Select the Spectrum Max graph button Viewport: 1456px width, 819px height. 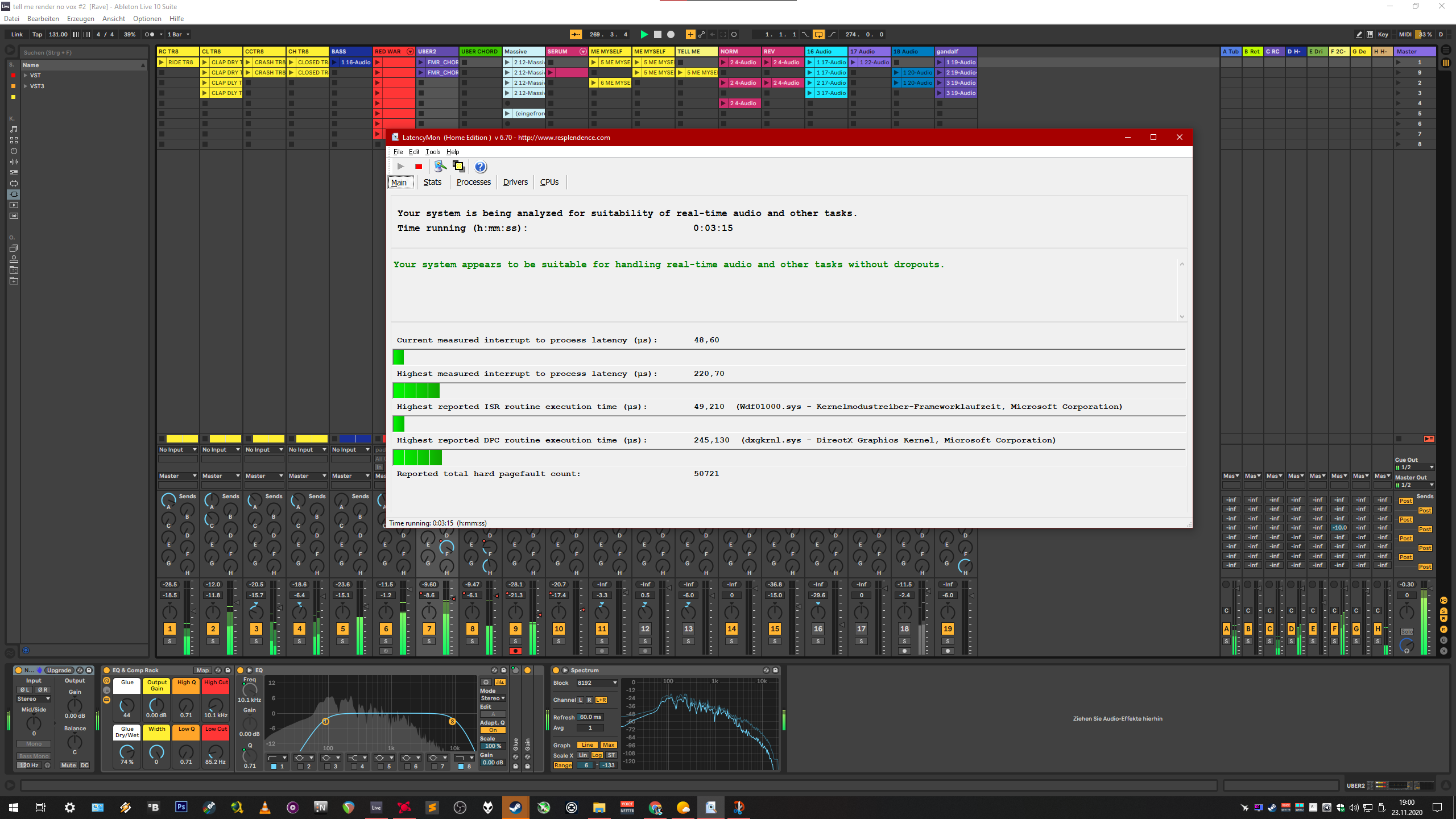coord(609,745)
